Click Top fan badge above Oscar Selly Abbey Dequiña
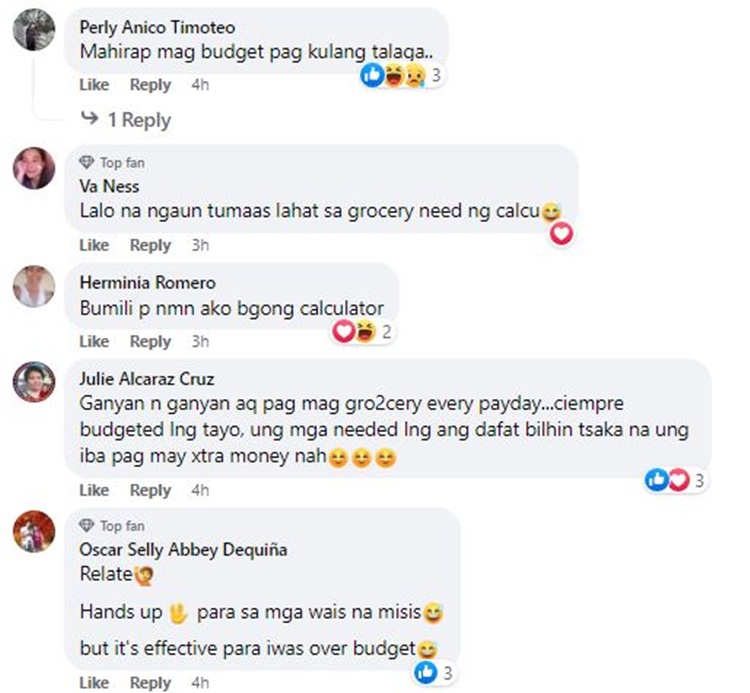This screenshot has height=693, width=750. pos(112,526)
